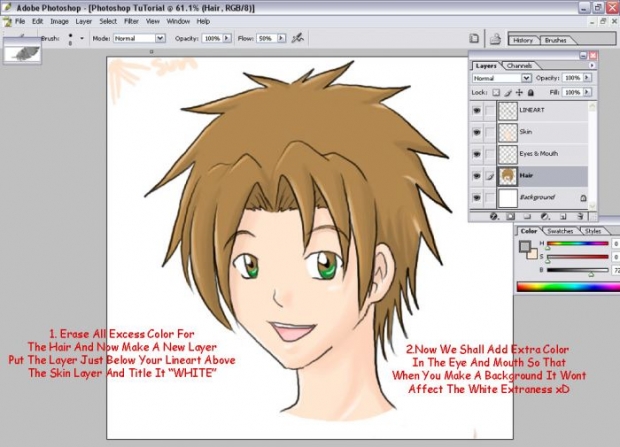Enable the airbrush option in options bar
The width and height of the screenshot is (620, 447).
[x=297, y=38]
